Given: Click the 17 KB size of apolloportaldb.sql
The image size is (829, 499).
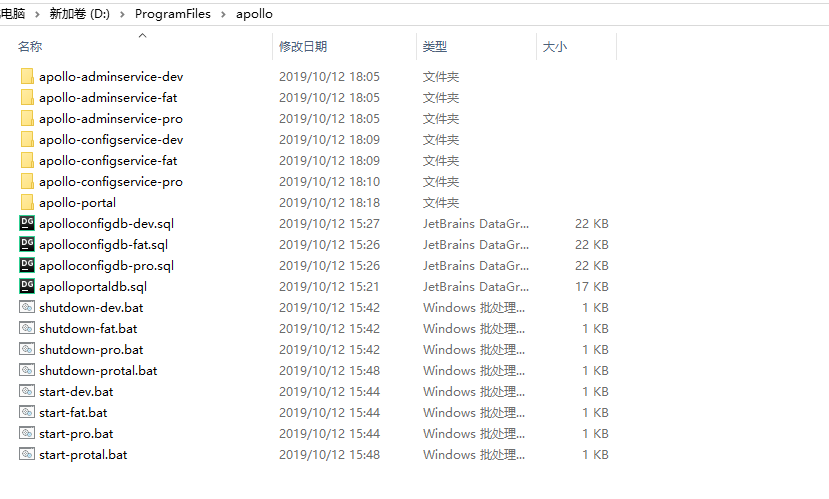Looking at the screenshot, I should tap(592, 287).
